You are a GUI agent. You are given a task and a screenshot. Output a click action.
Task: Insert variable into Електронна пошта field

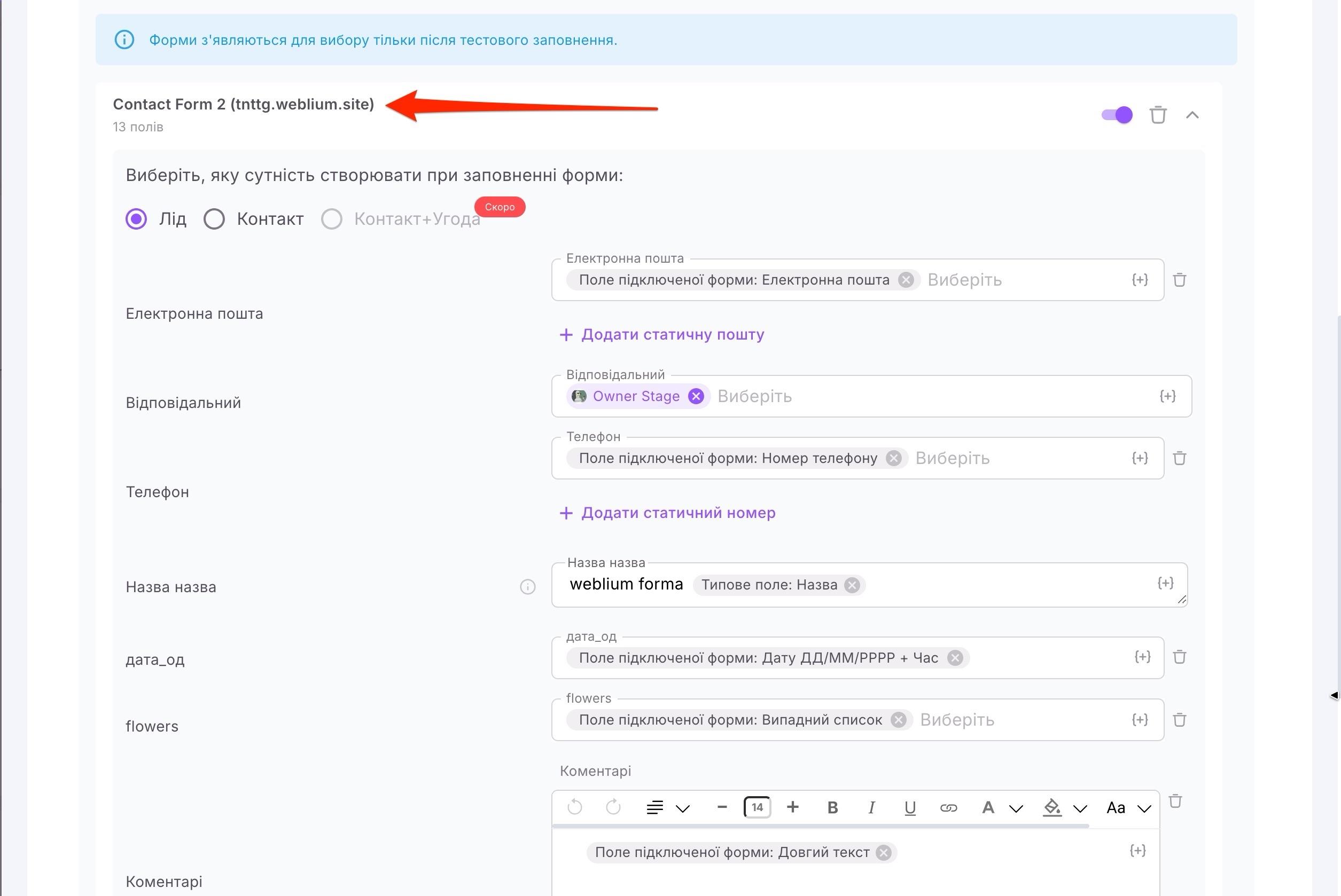coord(1140,279)
